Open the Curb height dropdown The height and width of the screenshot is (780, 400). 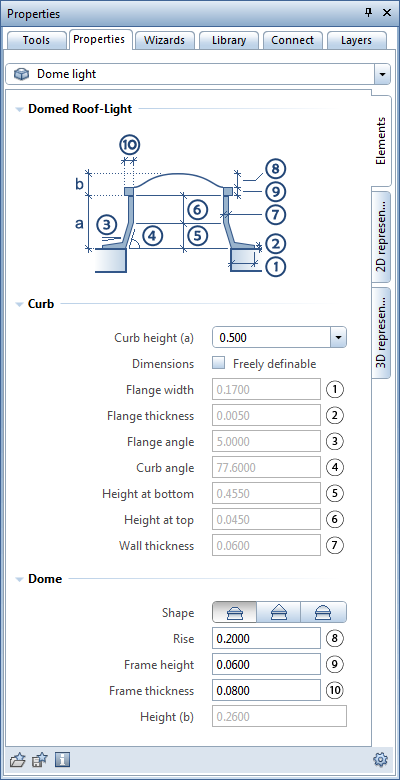338,338
